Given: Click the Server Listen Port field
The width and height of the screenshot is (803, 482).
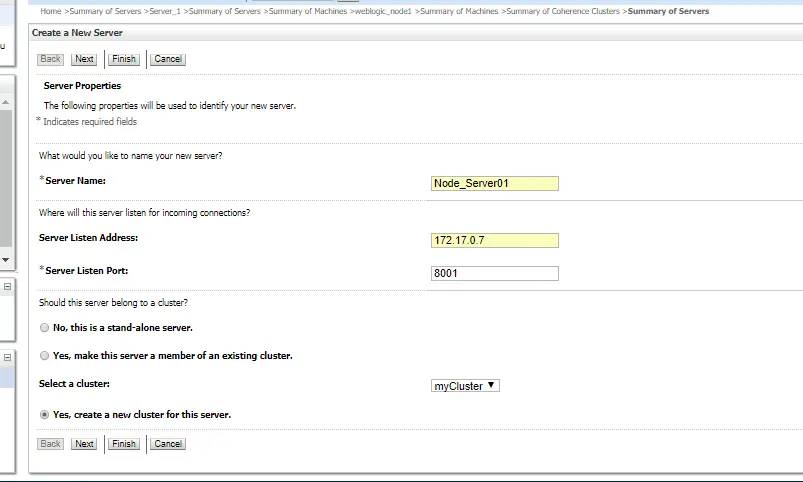Looking at the screenshot, I should click(494, 273).
